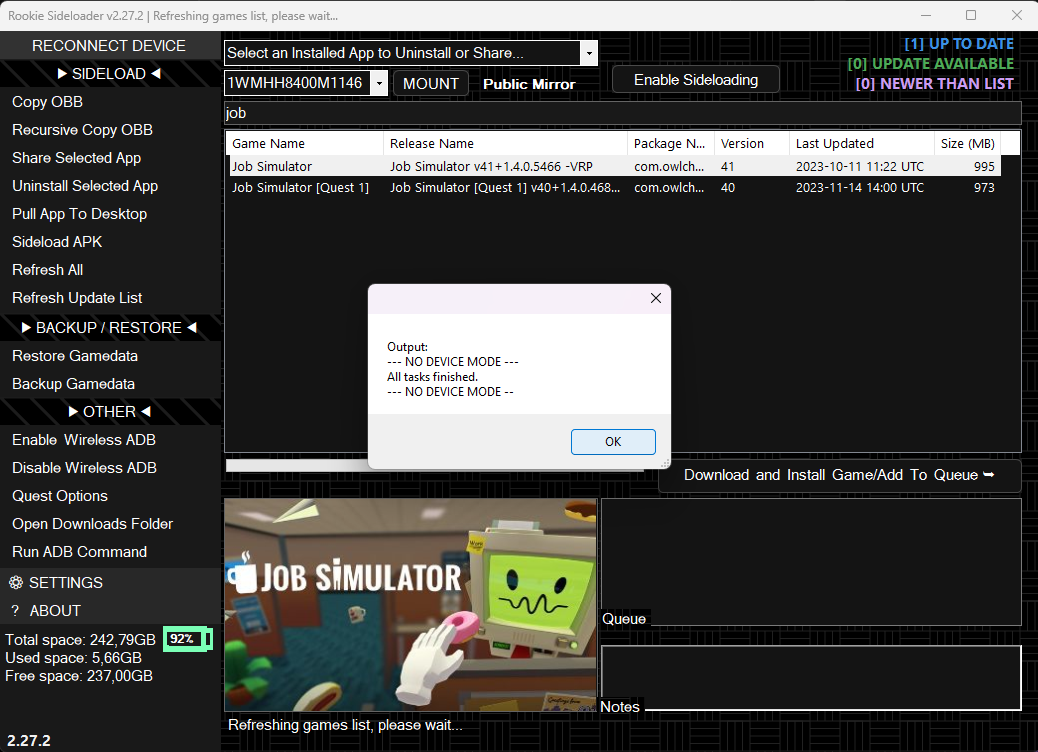The image size is (1038, 752).
Task: Open installed app dropdown arrow
Action: [x=589, y=53]
